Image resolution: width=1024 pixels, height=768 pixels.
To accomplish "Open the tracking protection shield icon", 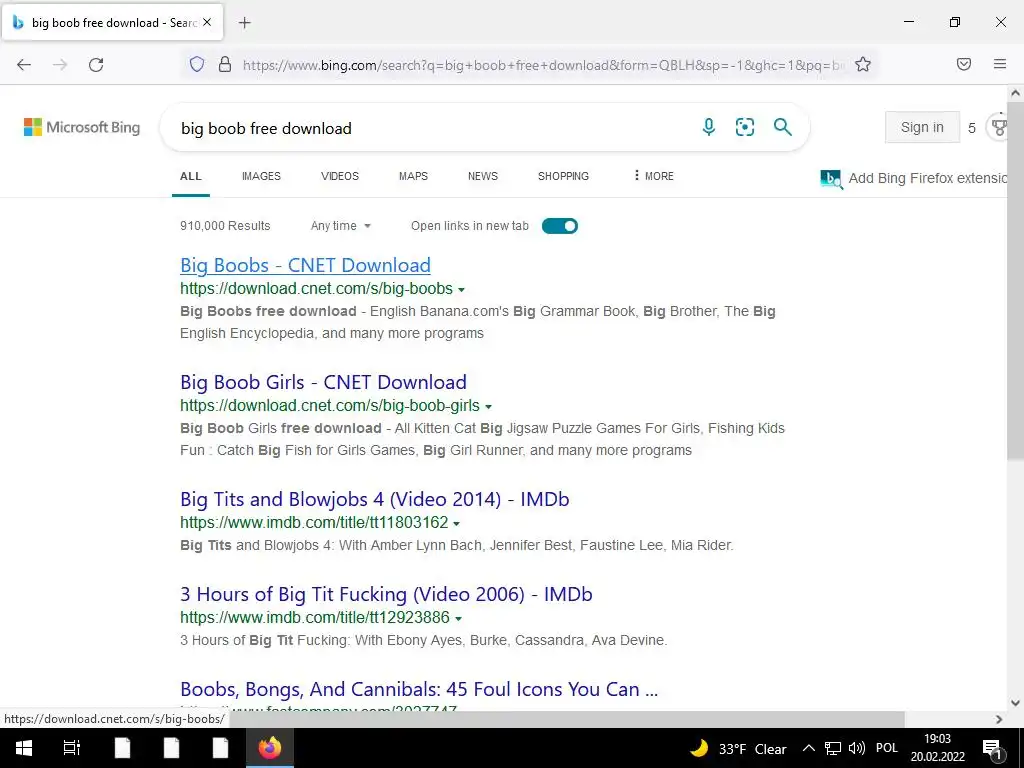I will coord(197,64).
